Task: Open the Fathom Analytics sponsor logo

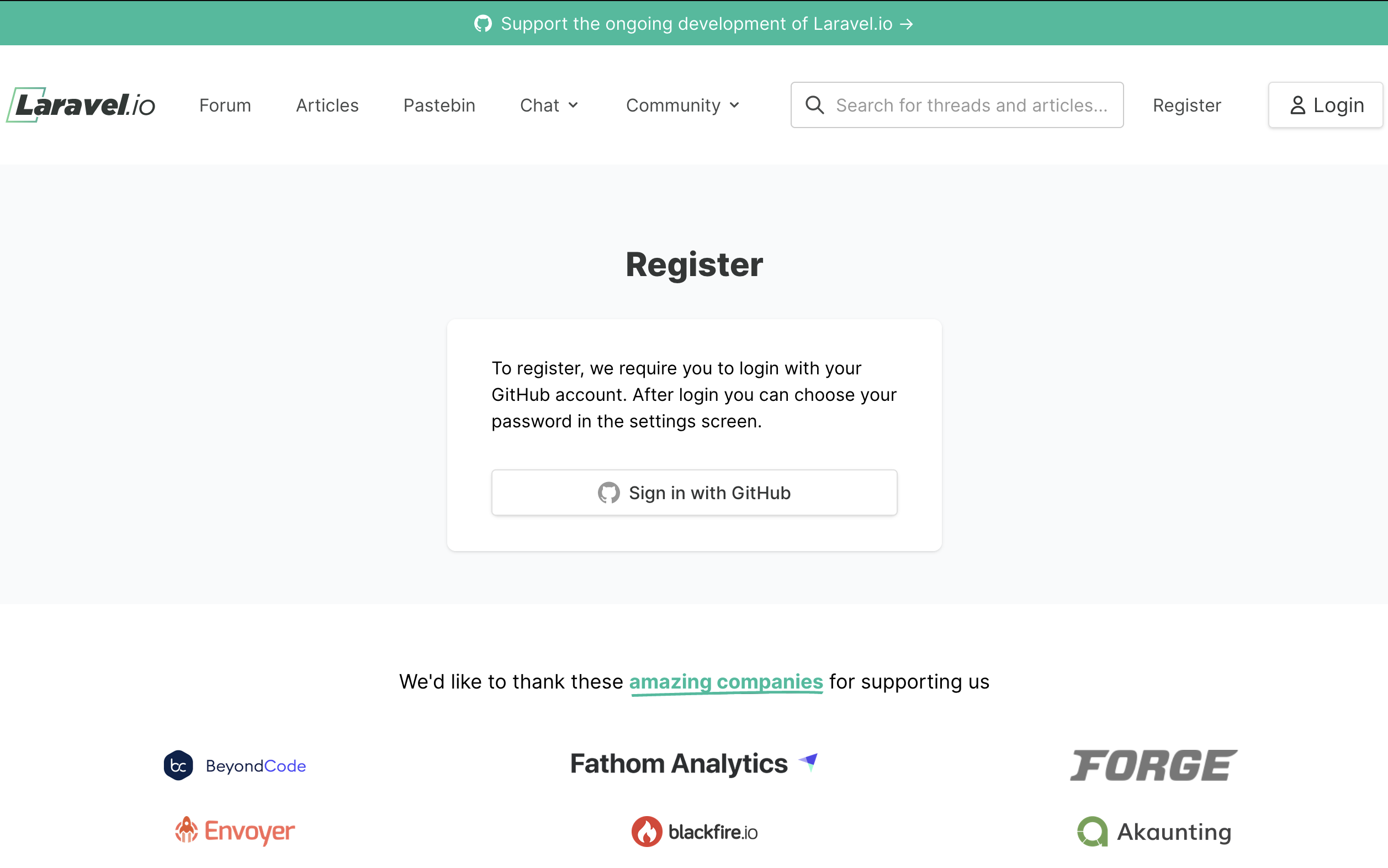Action: [x=693, y=764]
